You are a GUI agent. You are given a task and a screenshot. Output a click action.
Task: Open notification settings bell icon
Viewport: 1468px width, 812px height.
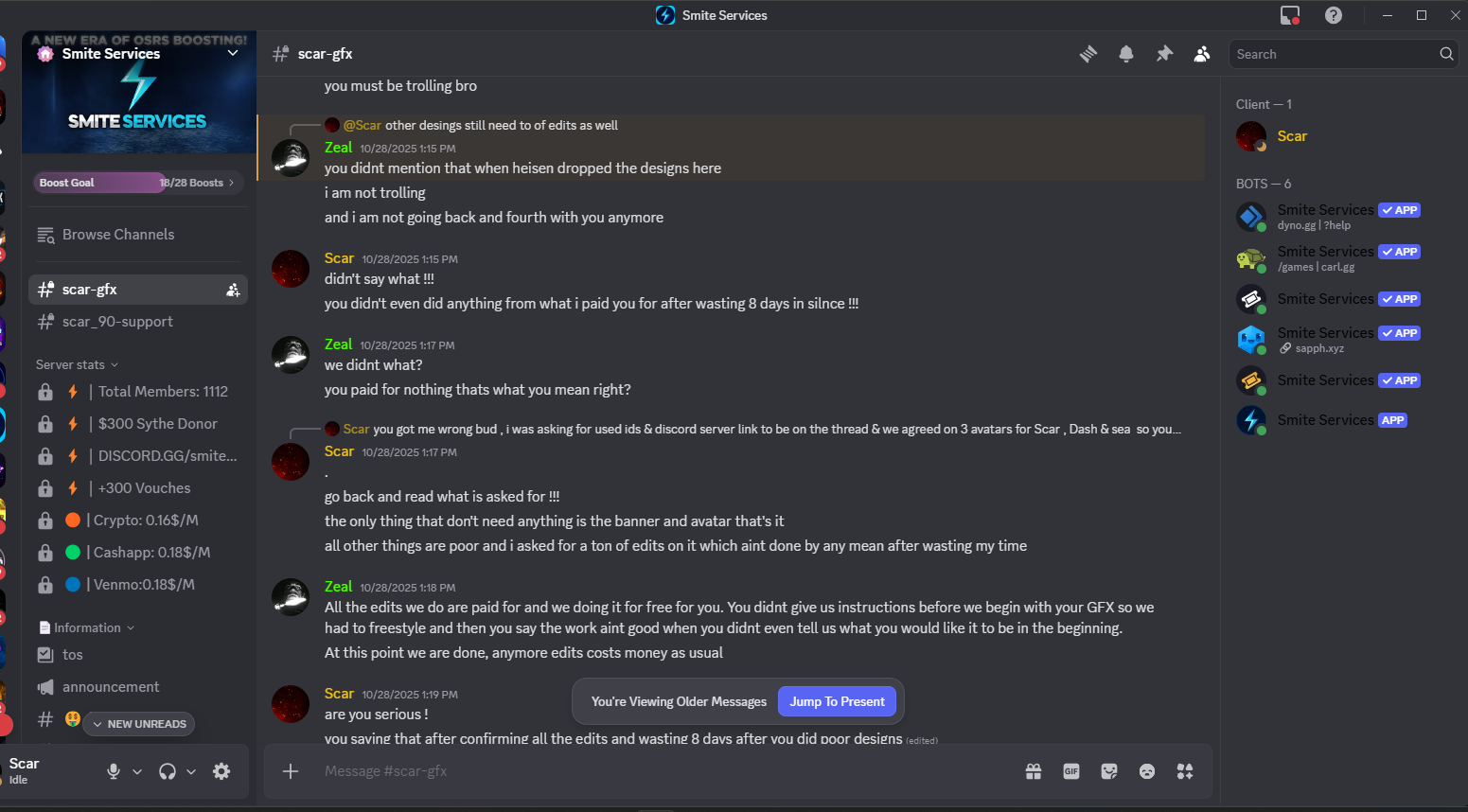tap(1126, 54)
